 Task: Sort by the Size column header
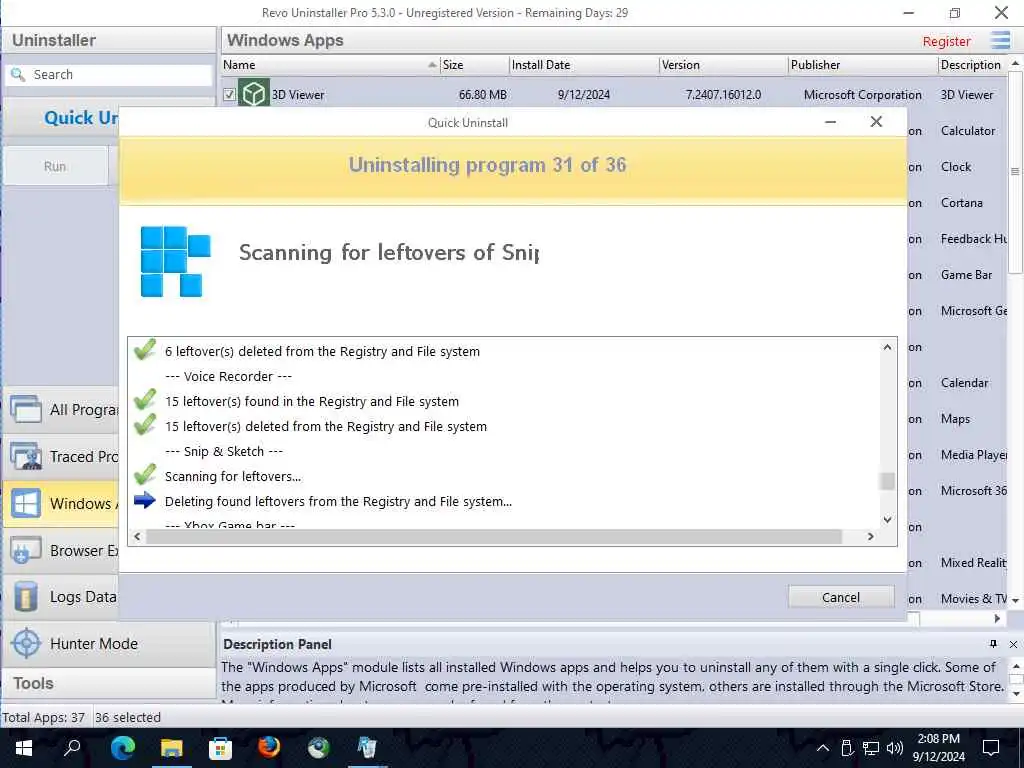474,65
